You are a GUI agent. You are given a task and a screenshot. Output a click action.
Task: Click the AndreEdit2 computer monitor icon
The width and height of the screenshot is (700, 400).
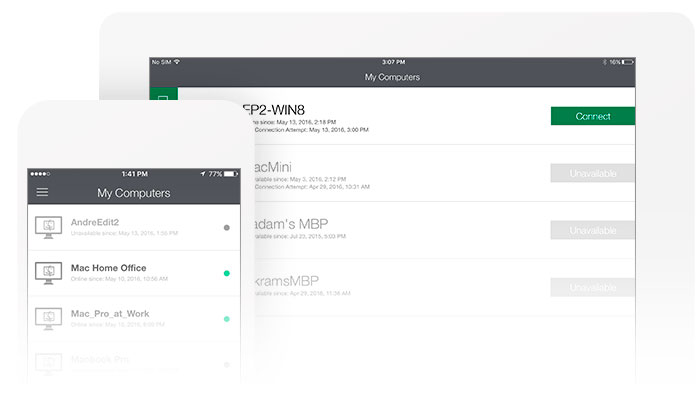(49, 227)
